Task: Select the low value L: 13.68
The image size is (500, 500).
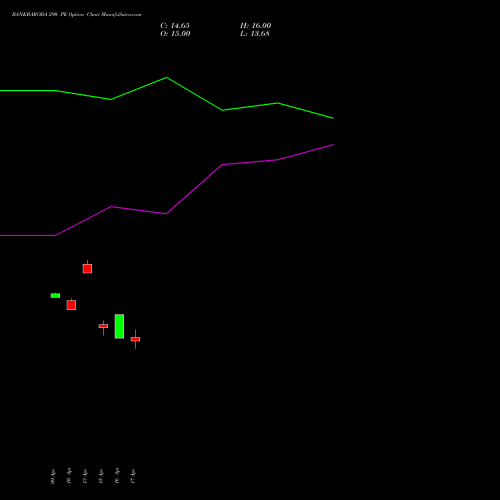Action: pos(255,34)
